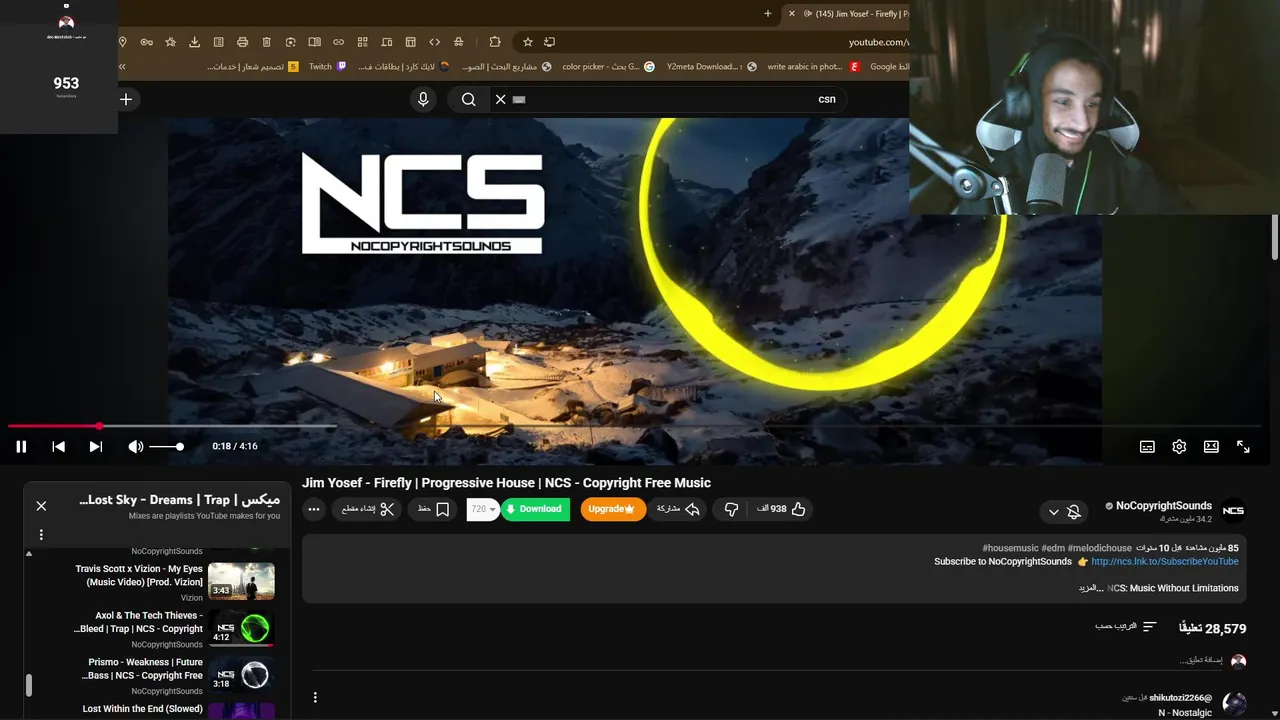Open the mix playlist three-dot options
1280x720 pixels.
click(x=41, y=534)
